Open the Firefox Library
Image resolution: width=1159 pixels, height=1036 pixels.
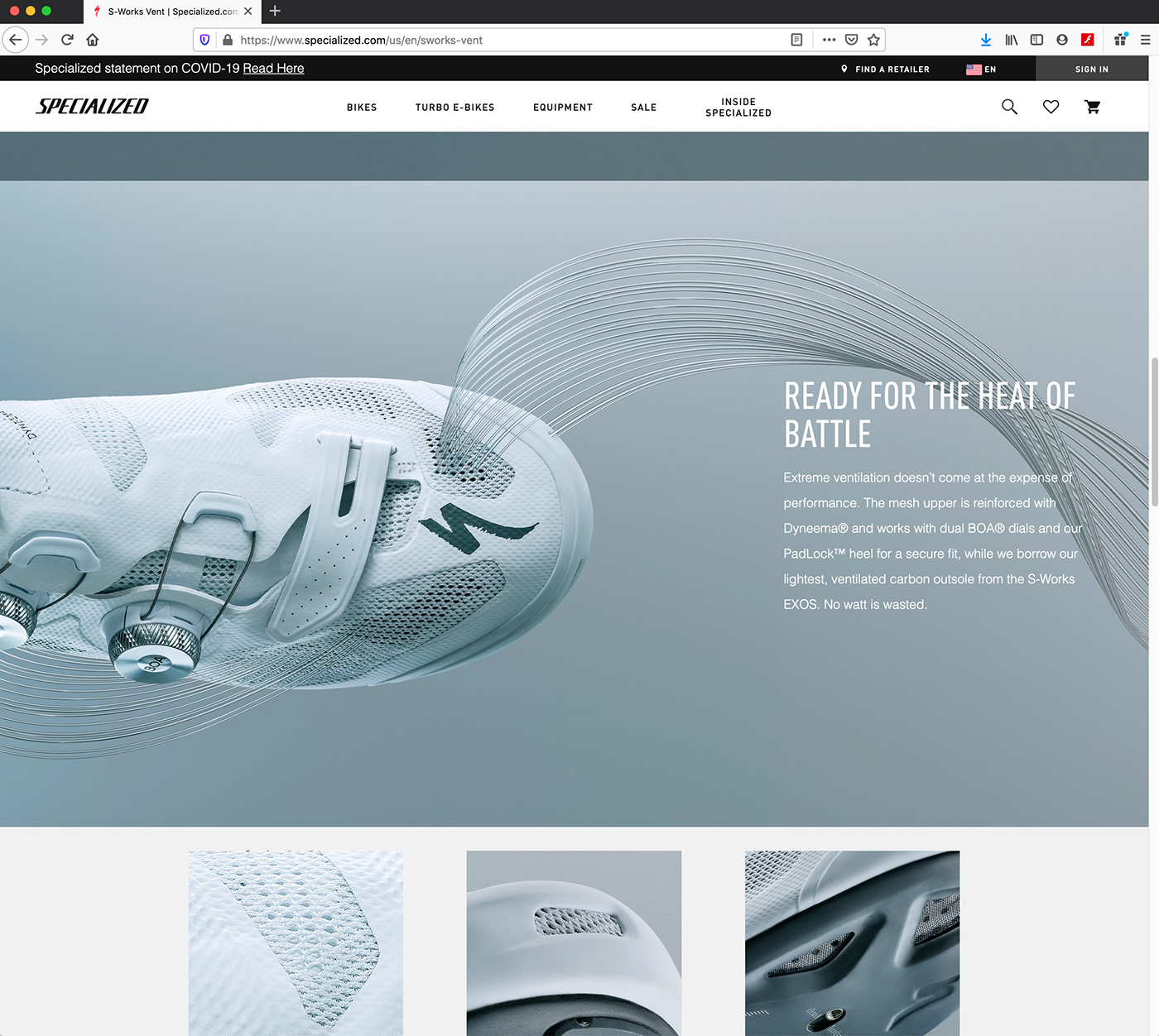[x=1011, y=39]
